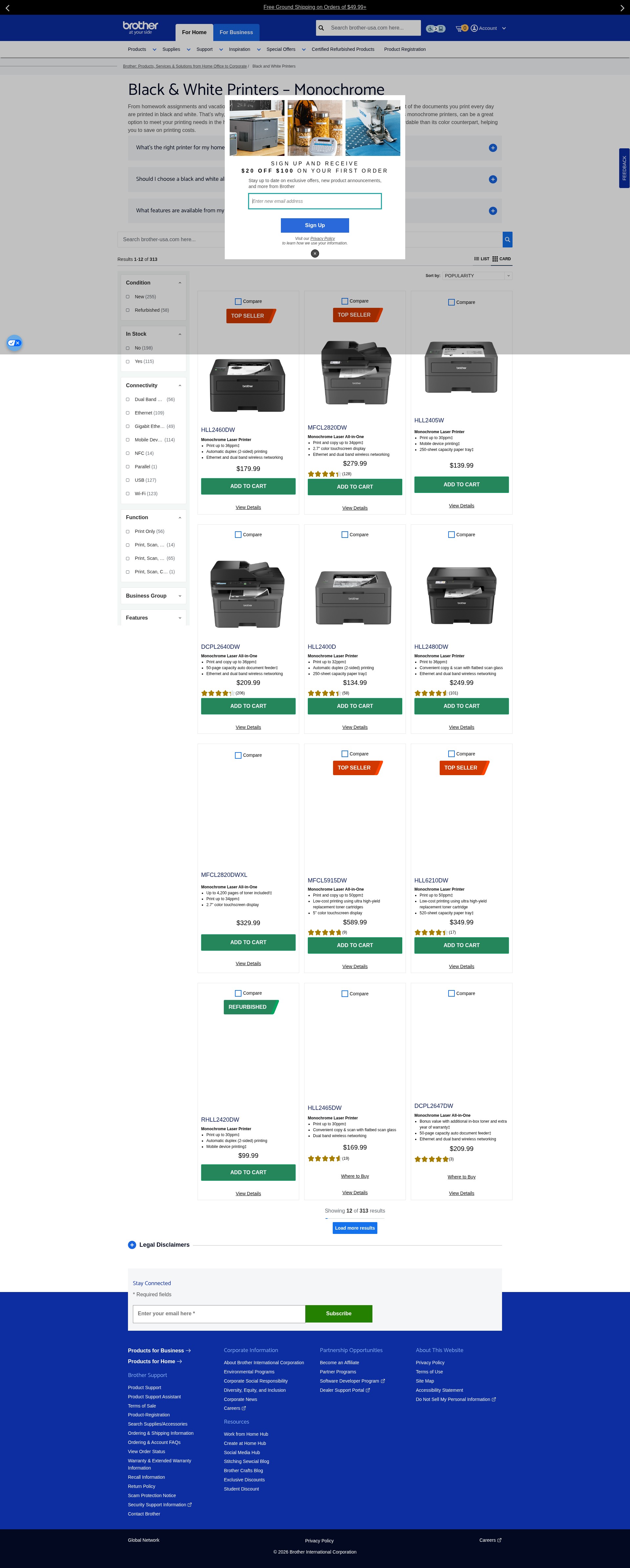Check the Ethernet connectivity filter

tap(128, 413)
